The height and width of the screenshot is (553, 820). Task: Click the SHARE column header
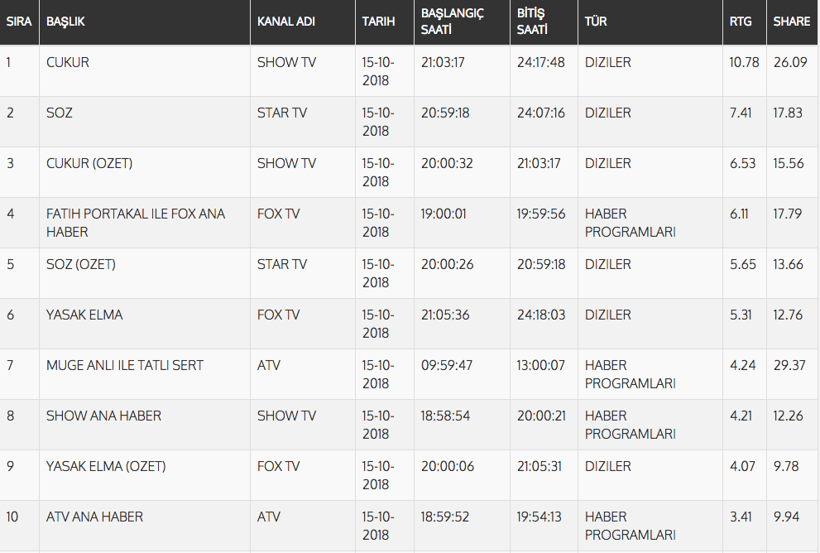791,21
